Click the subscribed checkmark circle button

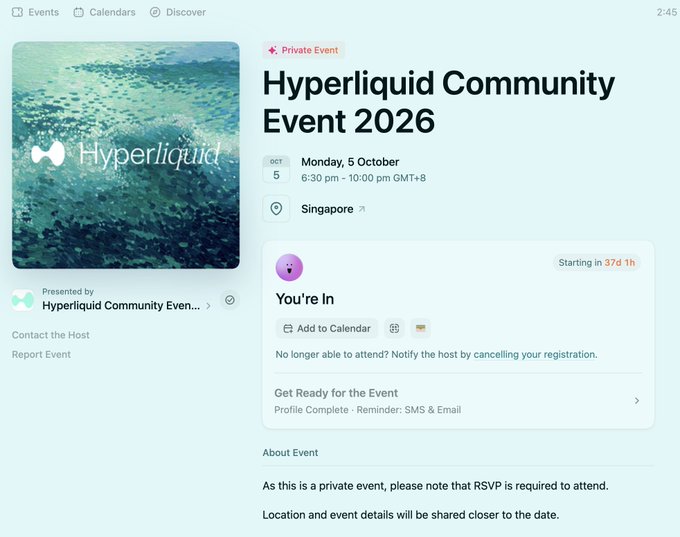click(x=230, y=300)
